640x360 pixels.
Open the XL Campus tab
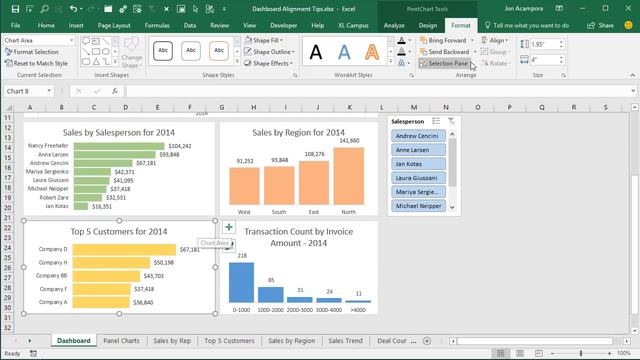[353, 25]
